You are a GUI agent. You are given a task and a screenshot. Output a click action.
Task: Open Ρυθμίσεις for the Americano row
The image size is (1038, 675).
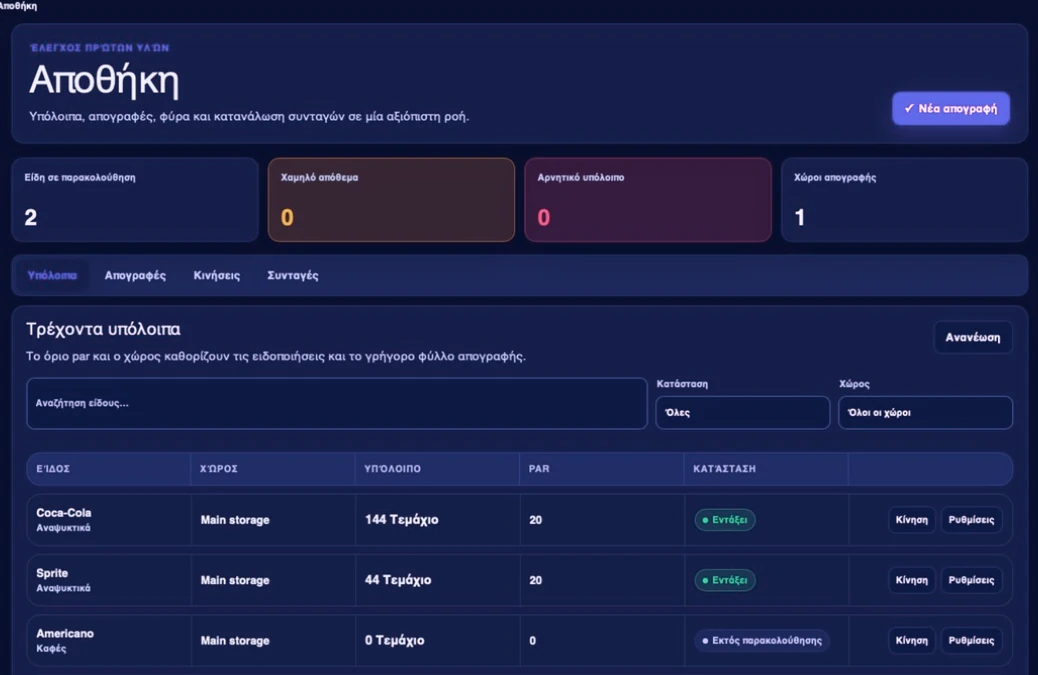pos(971,641)
